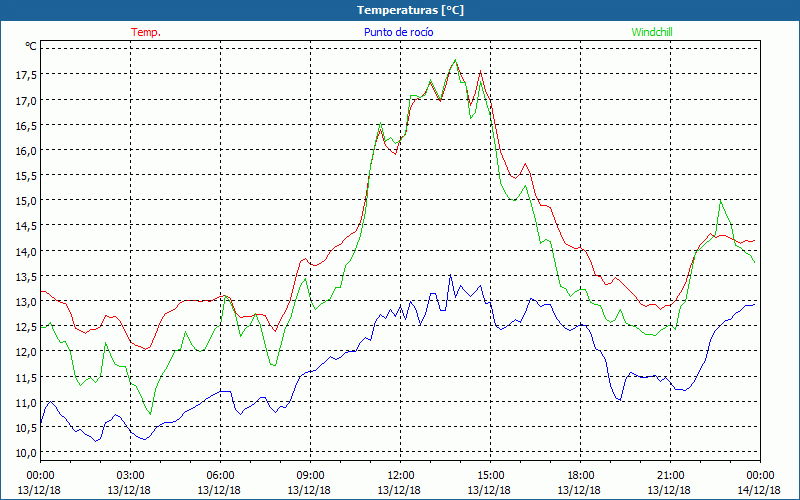Screen dimensions: 800x500
Task: Click the 00:00 time label above 13/12/18
Action: coord(40,476)
